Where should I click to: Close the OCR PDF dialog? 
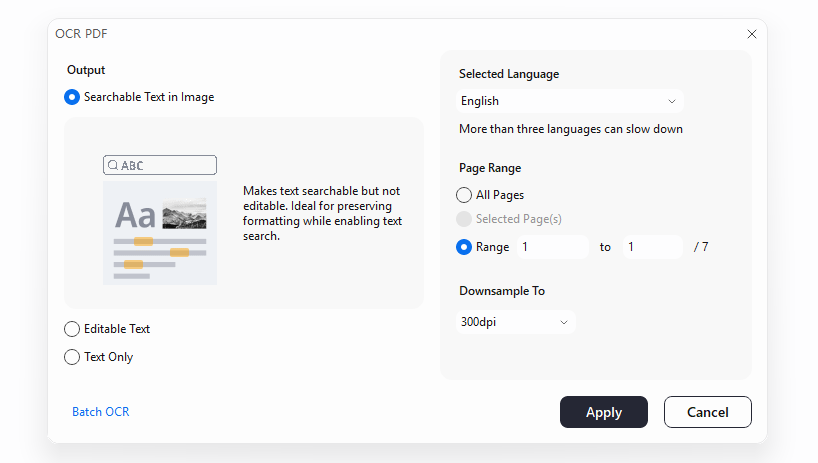pyautogui.click(x=752, y=34)
